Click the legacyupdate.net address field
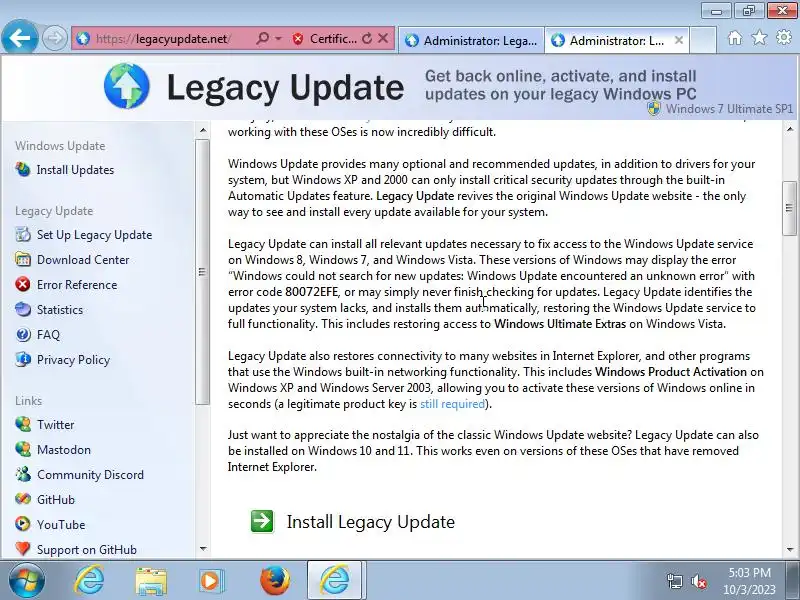The image size is (800, 600). 163,39
